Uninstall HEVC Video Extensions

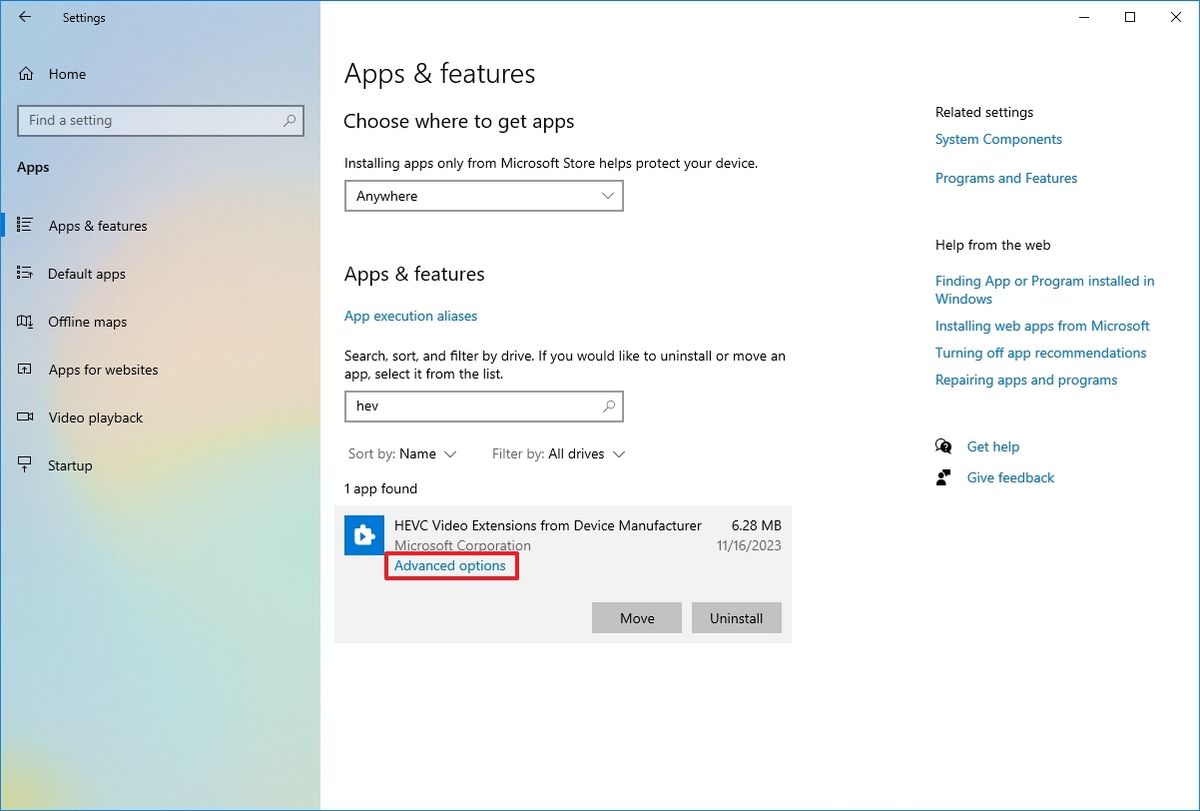(x=736, y=617)
